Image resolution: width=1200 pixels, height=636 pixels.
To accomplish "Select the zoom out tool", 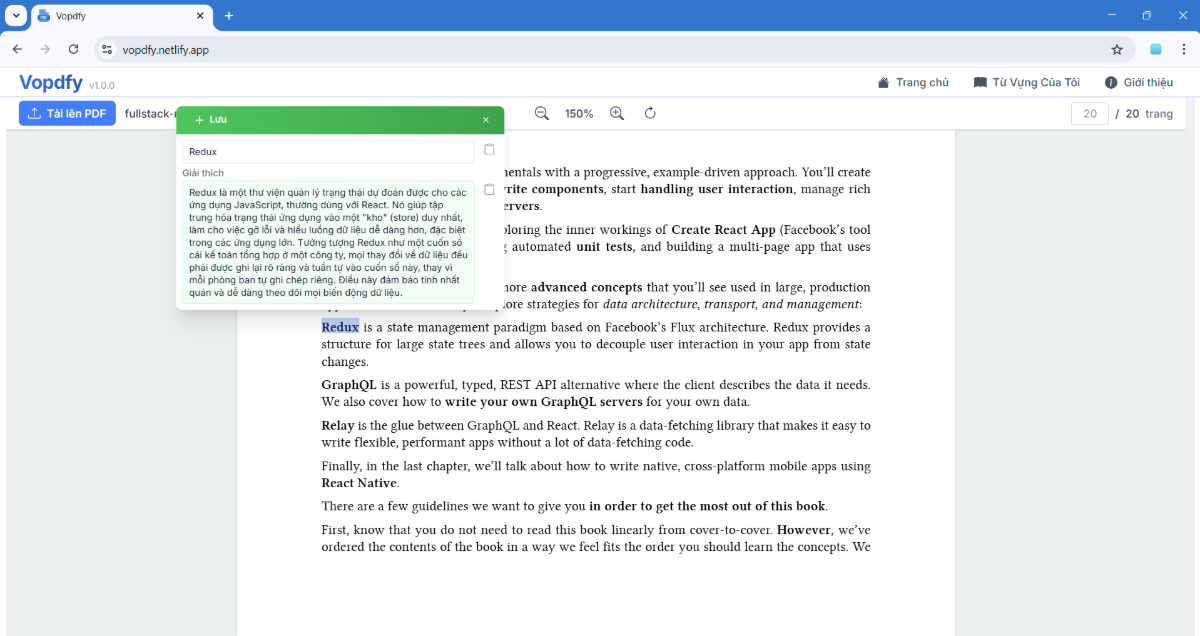I will pyautogui.click(x=541, y=113).
